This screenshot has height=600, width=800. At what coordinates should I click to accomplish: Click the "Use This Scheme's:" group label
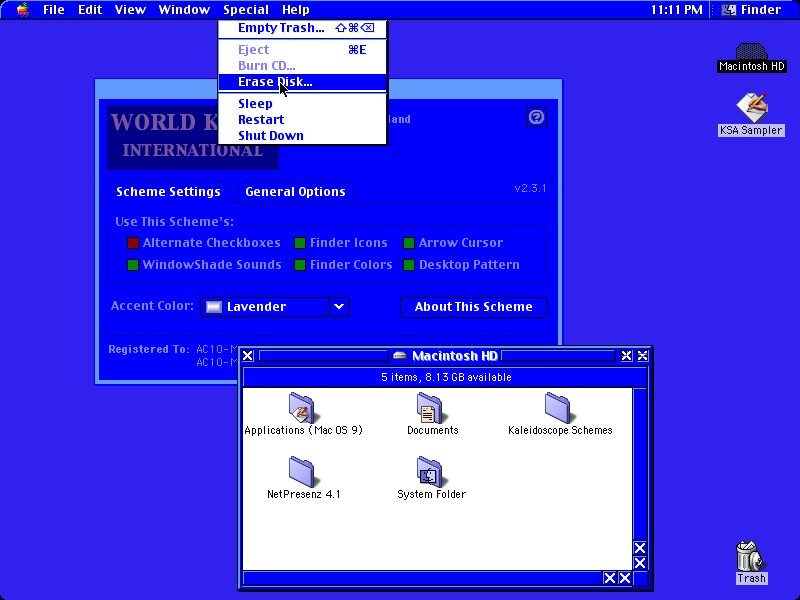tap(174, 222)
